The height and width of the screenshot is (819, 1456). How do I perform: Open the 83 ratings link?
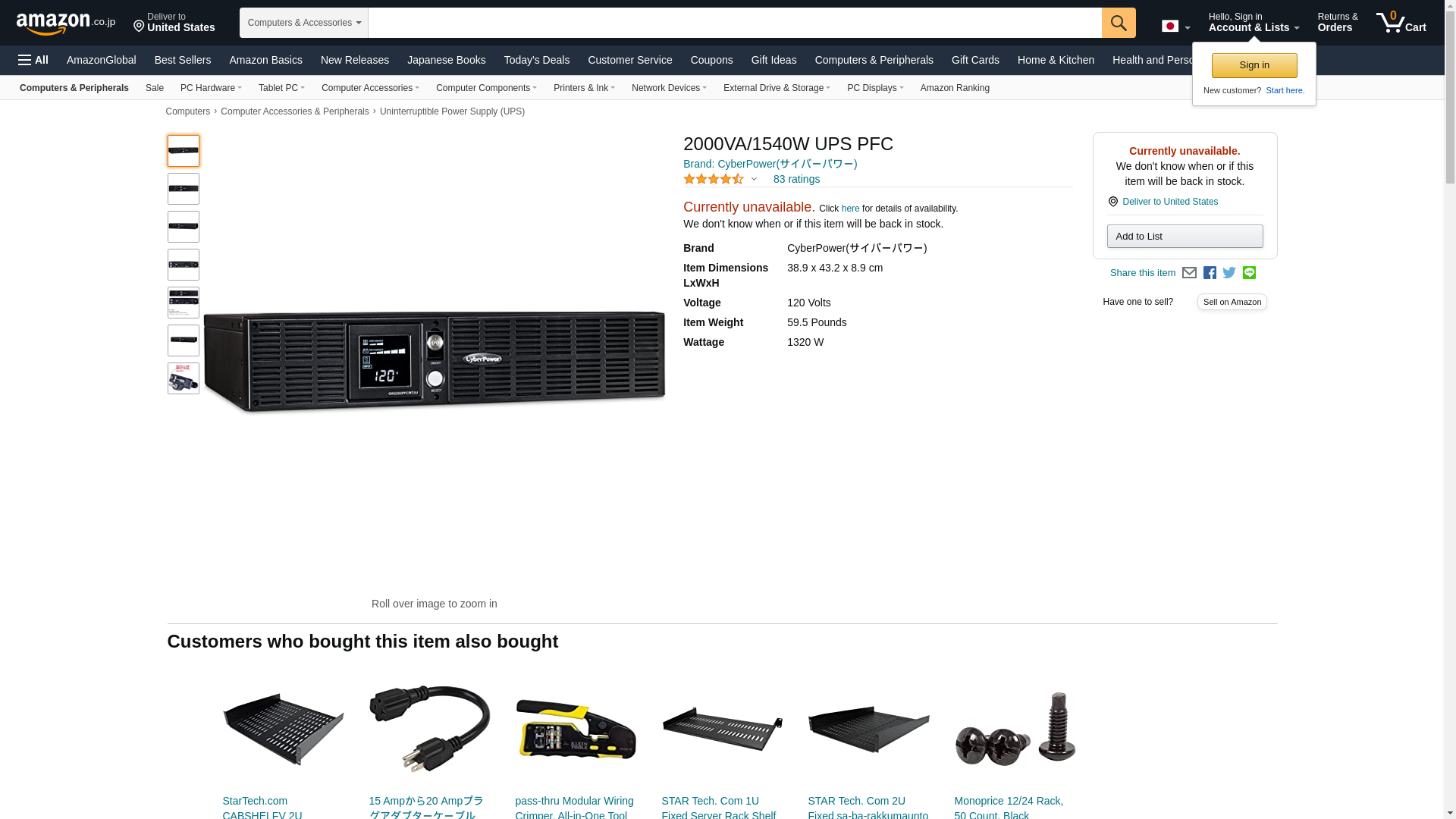click(x=796, y=180)
